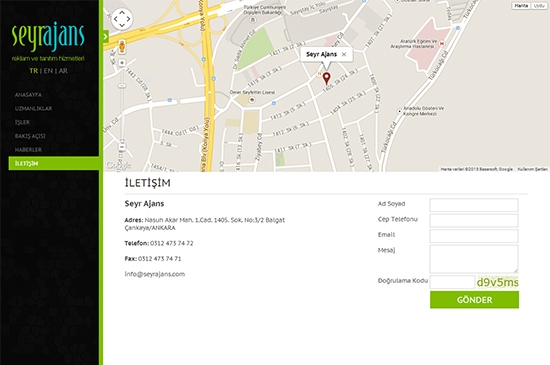550x365 pixels.
Task: Click the map zoom slider track
Action: coord(122,105)
